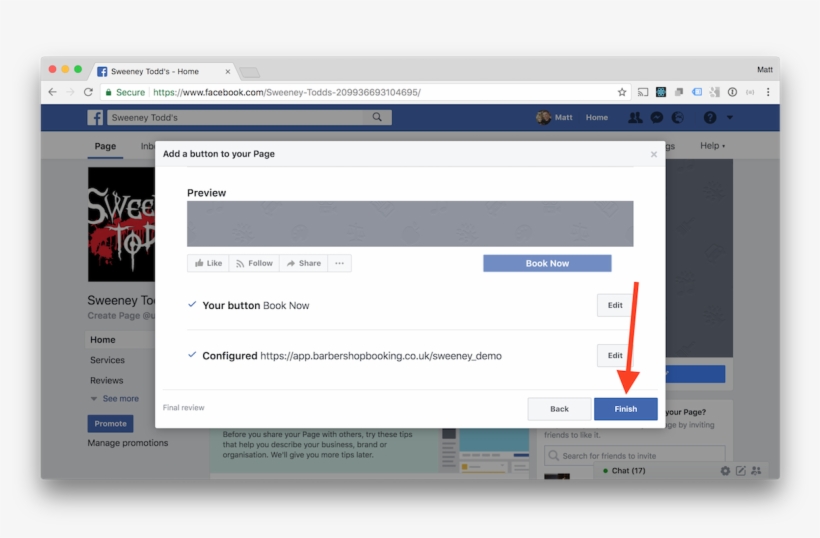Bookmark the page with star icon
Viewport: 820px width, 538px height.
pos(622,92)
